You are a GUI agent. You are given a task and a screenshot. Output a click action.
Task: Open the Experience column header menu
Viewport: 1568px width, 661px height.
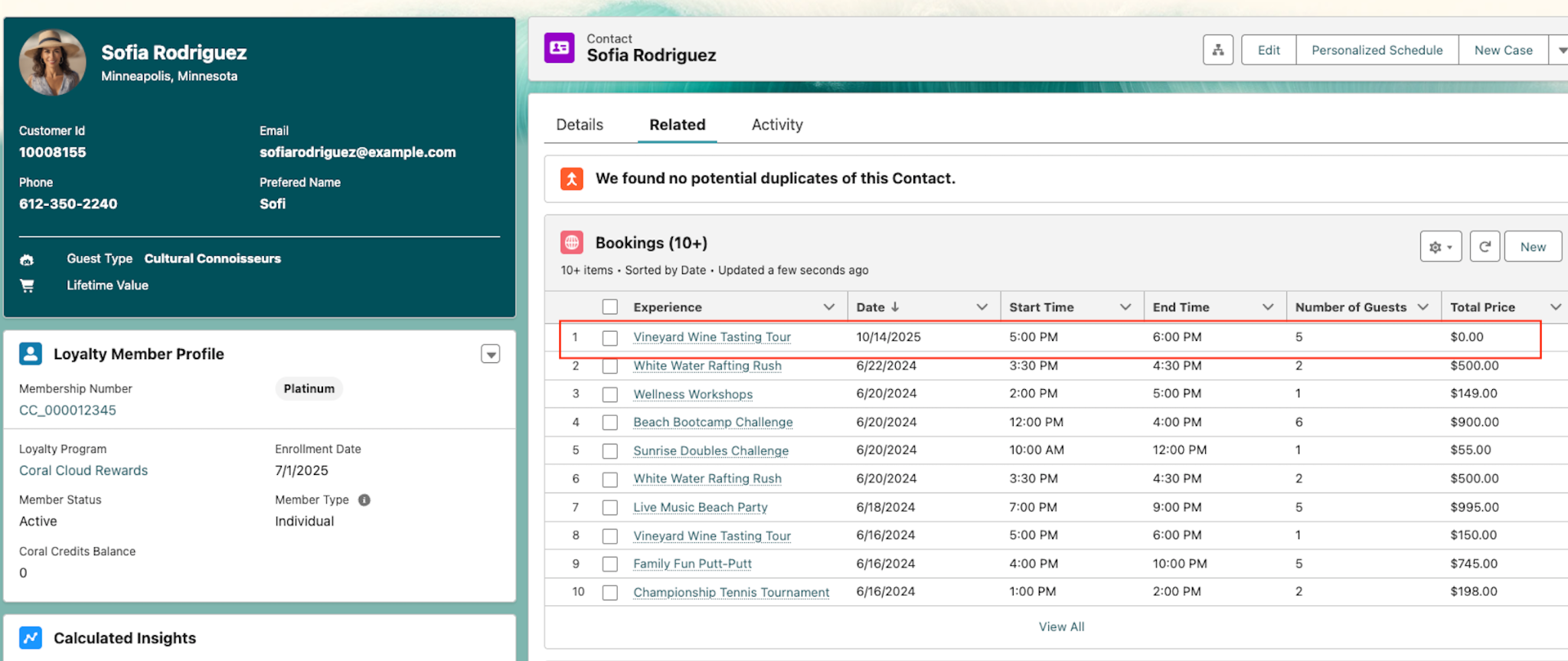[828, 307]
